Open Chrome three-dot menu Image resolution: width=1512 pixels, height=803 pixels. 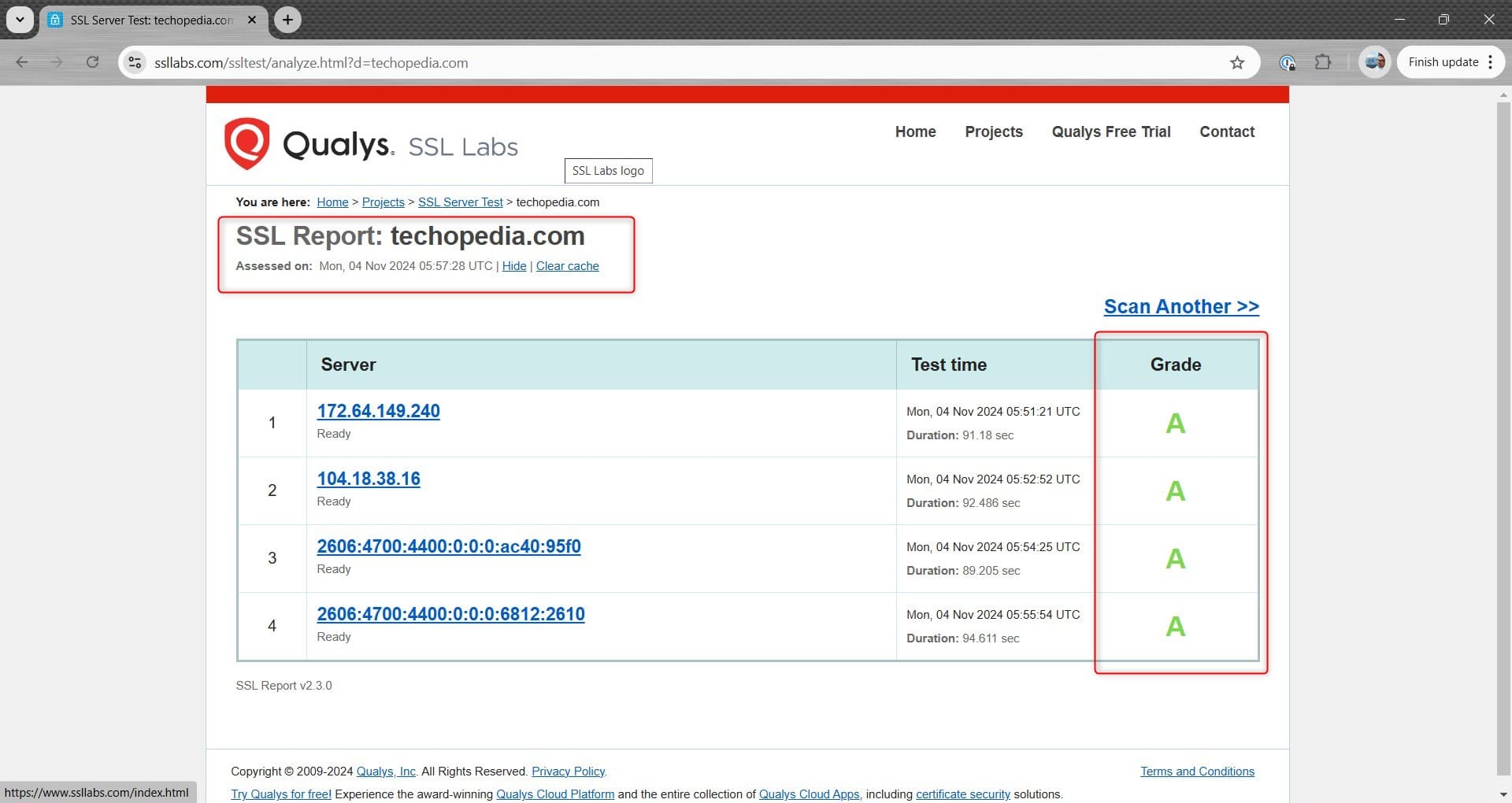click(1491, 62)
